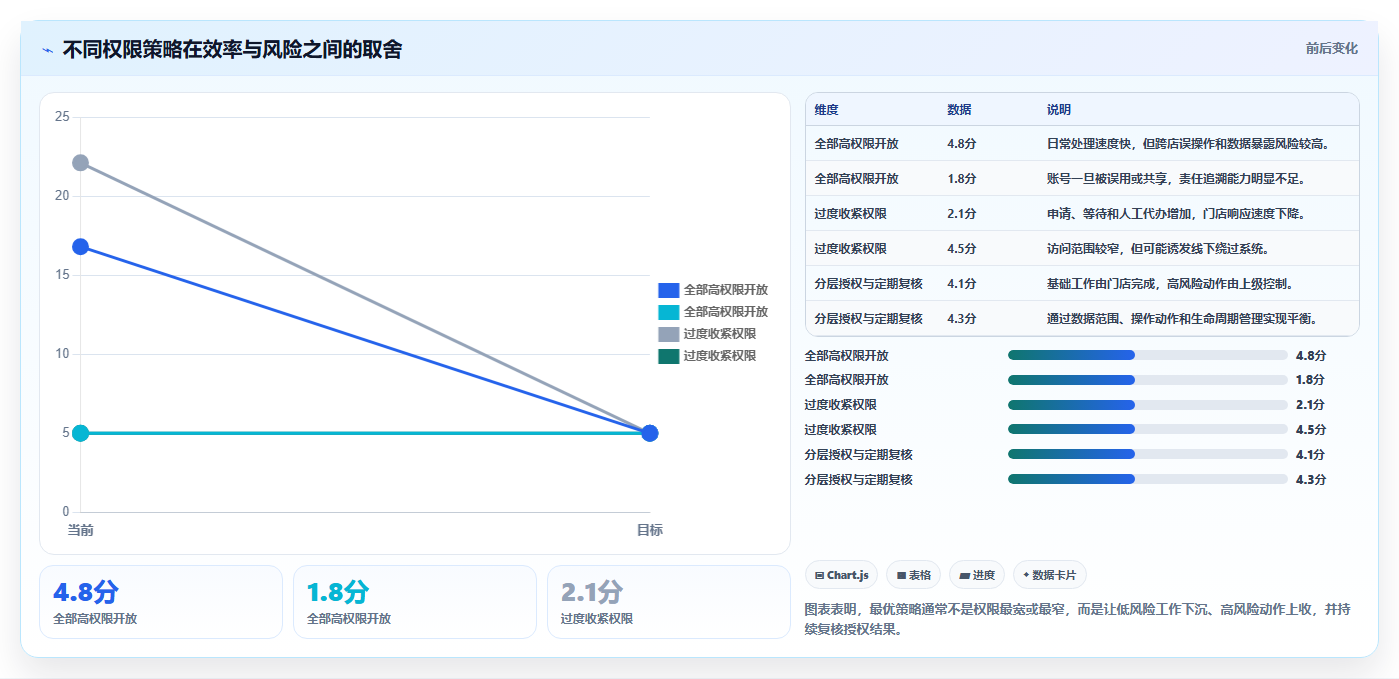Click description 基础工作由门店完成，高风险动作由上级控制。

(x=1170, y=284)
